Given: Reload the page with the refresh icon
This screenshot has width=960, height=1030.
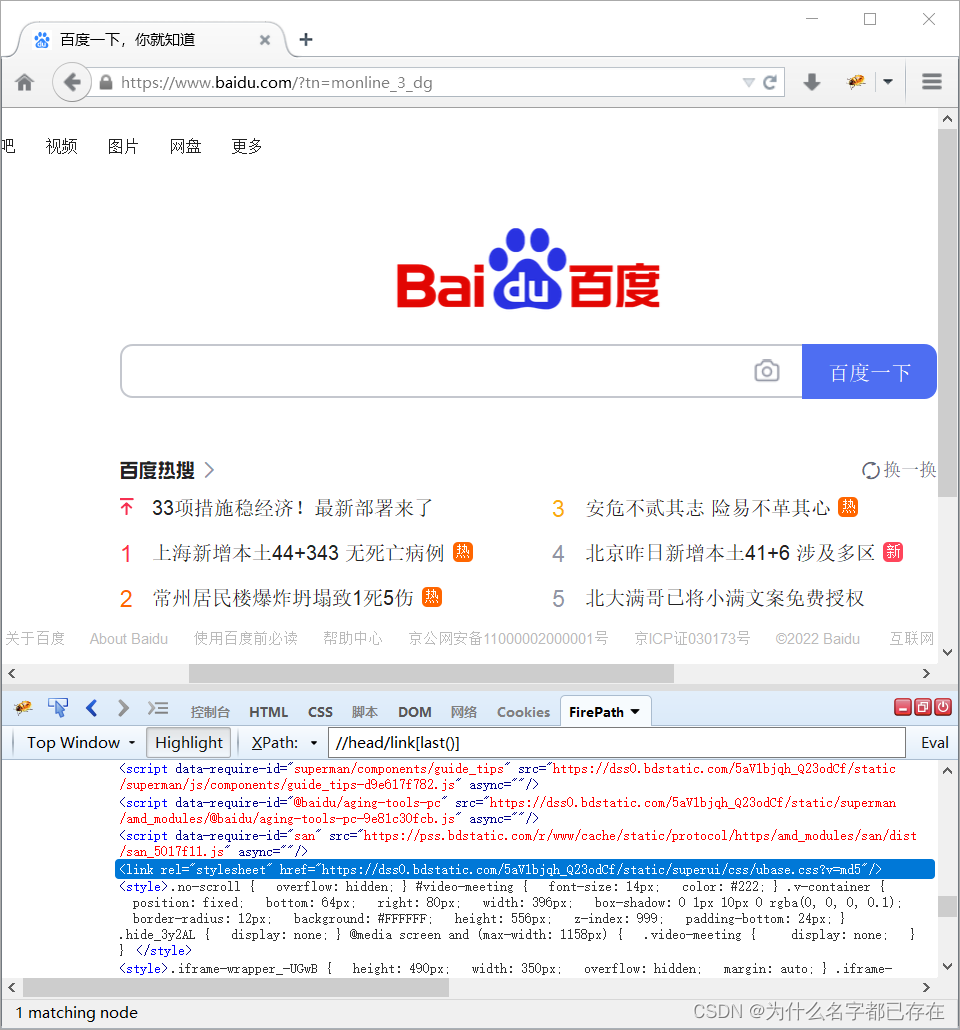Looking at the screenshot, I should 770,83.
